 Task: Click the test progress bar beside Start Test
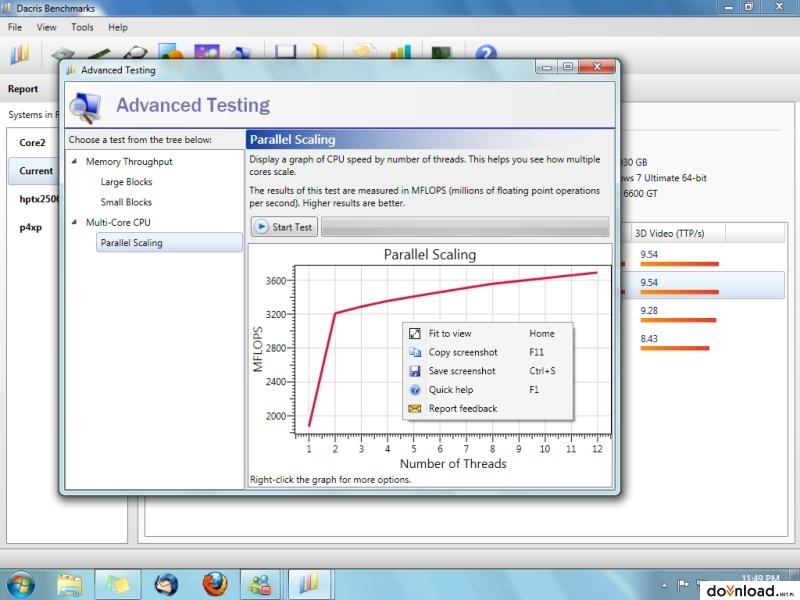point(465,227)
